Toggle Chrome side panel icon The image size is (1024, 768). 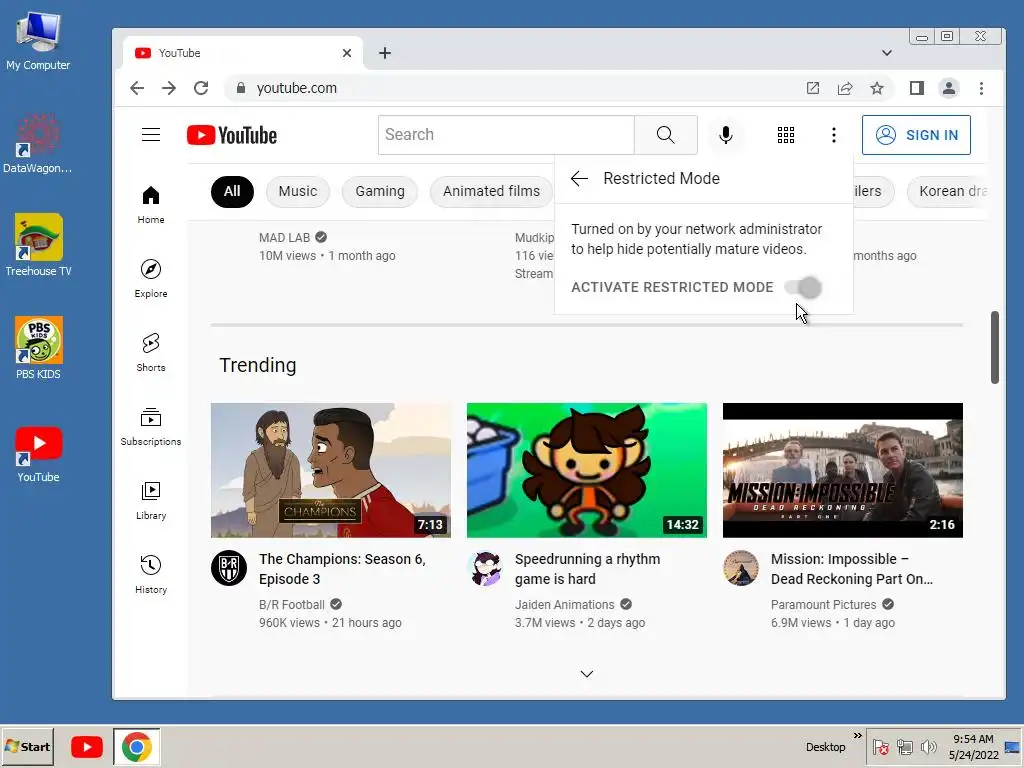coord(916,88)
